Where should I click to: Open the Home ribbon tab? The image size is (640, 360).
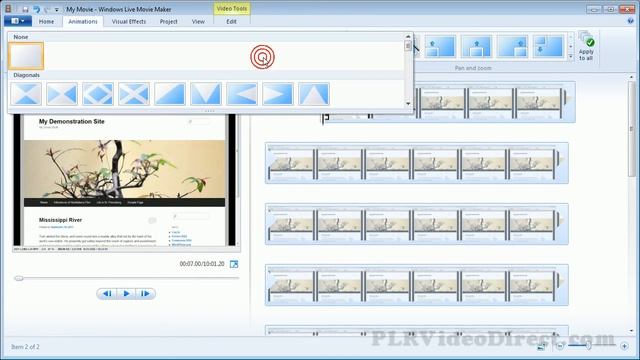pyautogui.click(x=46, y=22)
